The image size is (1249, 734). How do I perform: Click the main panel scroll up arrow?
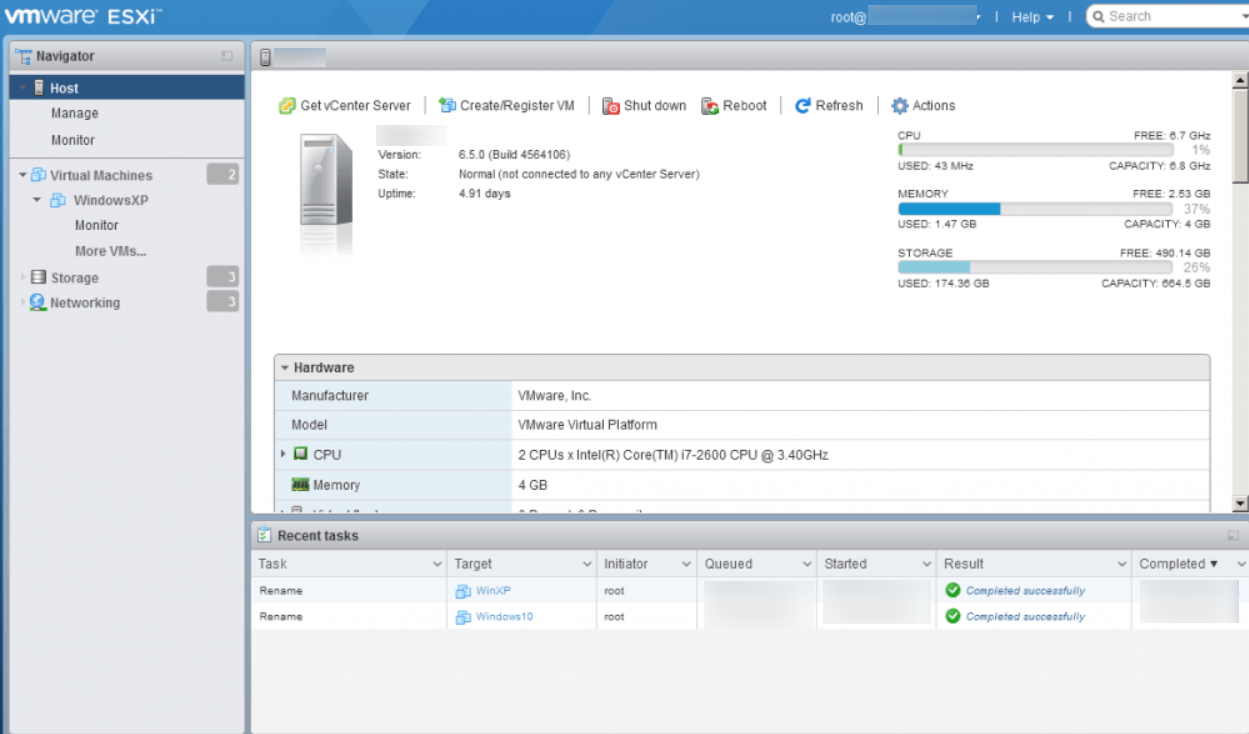pyautogui.click(x=1241, y=81)
